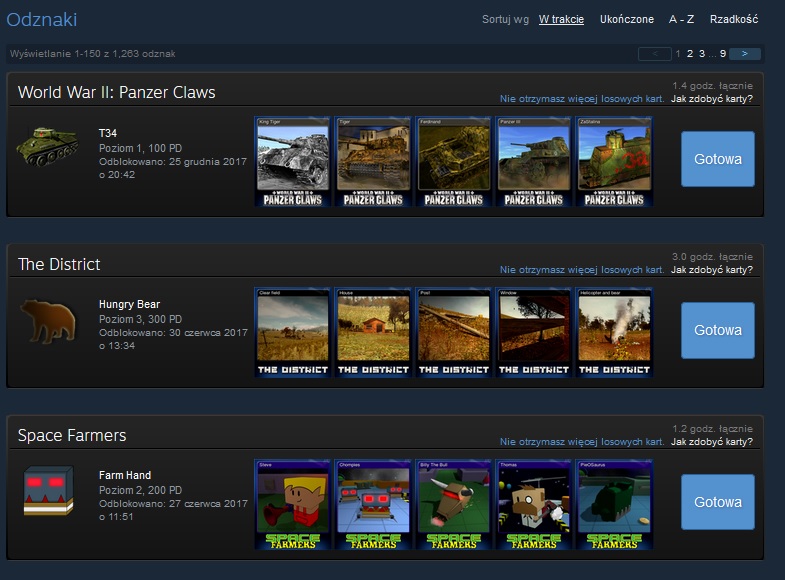Image resolution: width=785 pixels, height=580 pixels.
Task: Click 'Odblokowano: 27 czerwca 2017' text
Action: tap(173, 504)
